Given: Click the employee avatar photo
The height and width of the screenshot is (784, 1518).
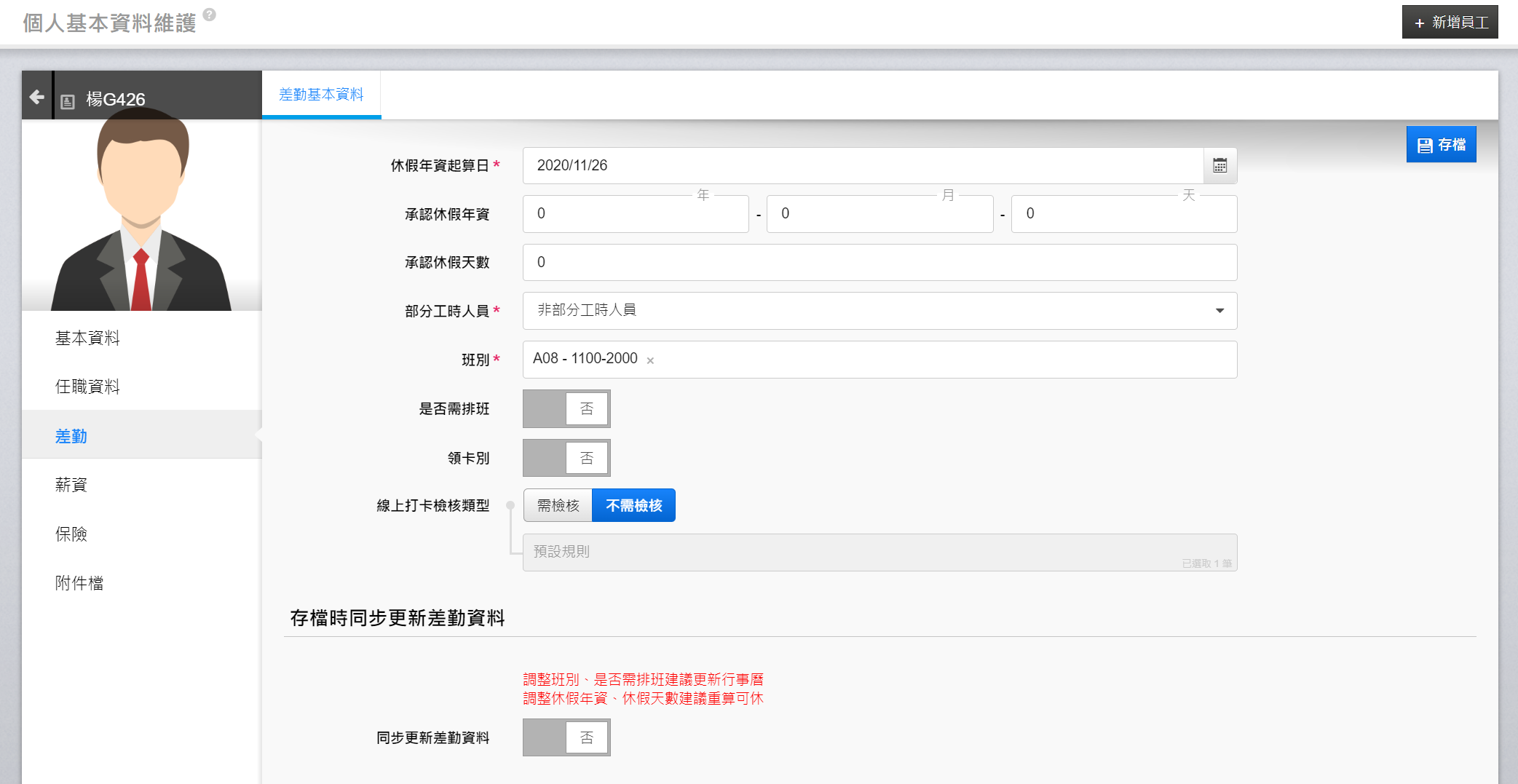Looking at the screenshot, I should coord(141,215).
